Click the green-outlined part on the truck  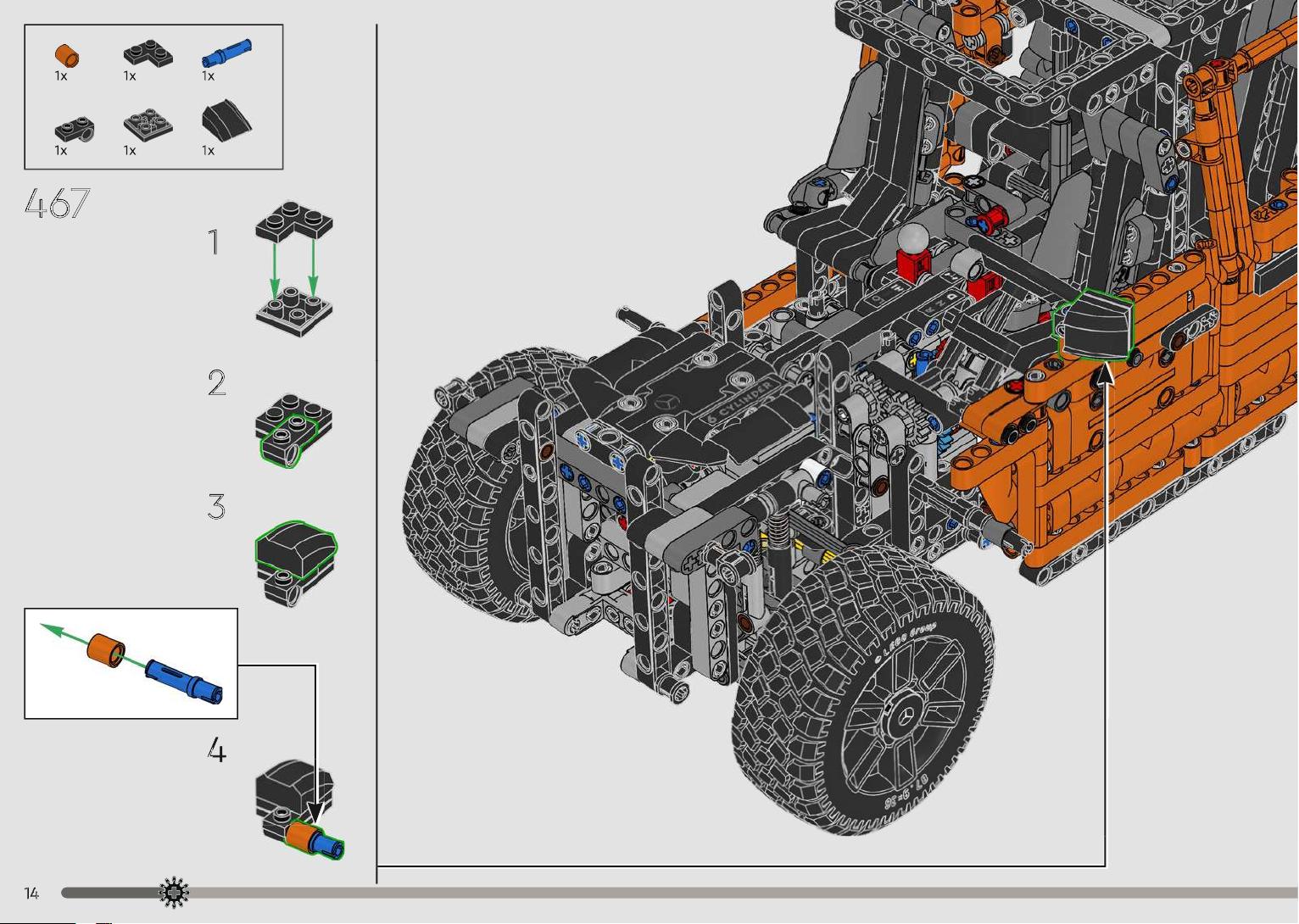(x=1093, y=325)
